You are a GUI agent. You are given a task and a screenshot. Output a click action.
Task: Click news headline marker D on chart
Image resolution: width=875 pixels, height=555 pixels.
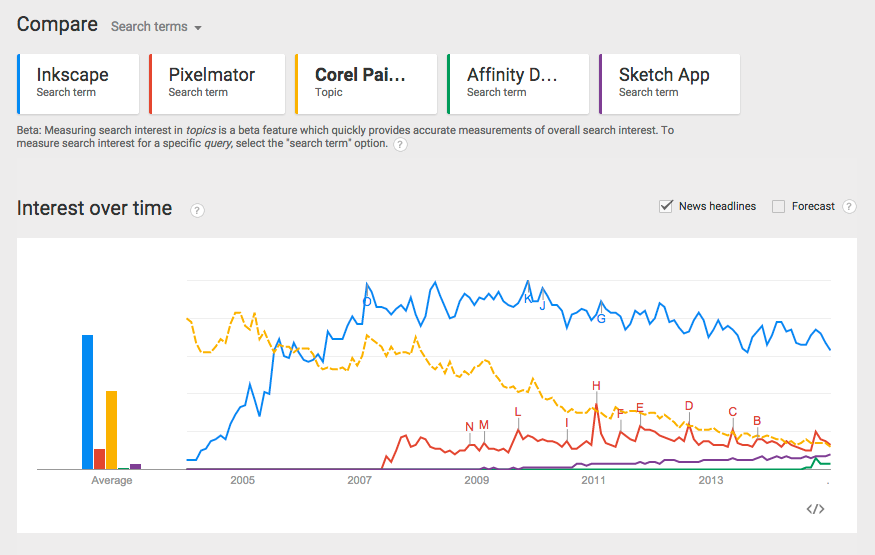pos(689,406)
